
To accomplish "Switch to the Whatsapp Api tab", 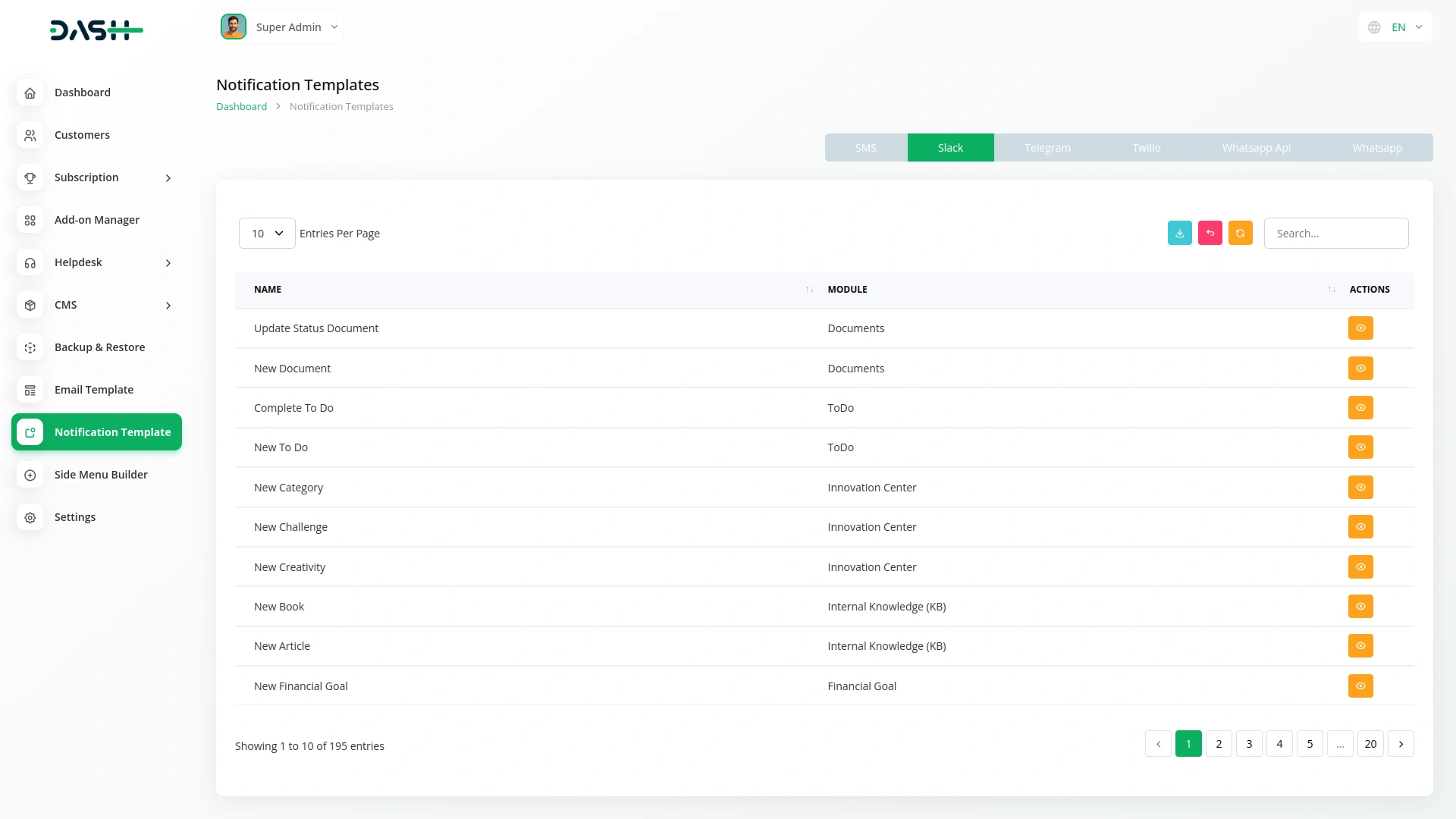I will [x=1256, y=148].
